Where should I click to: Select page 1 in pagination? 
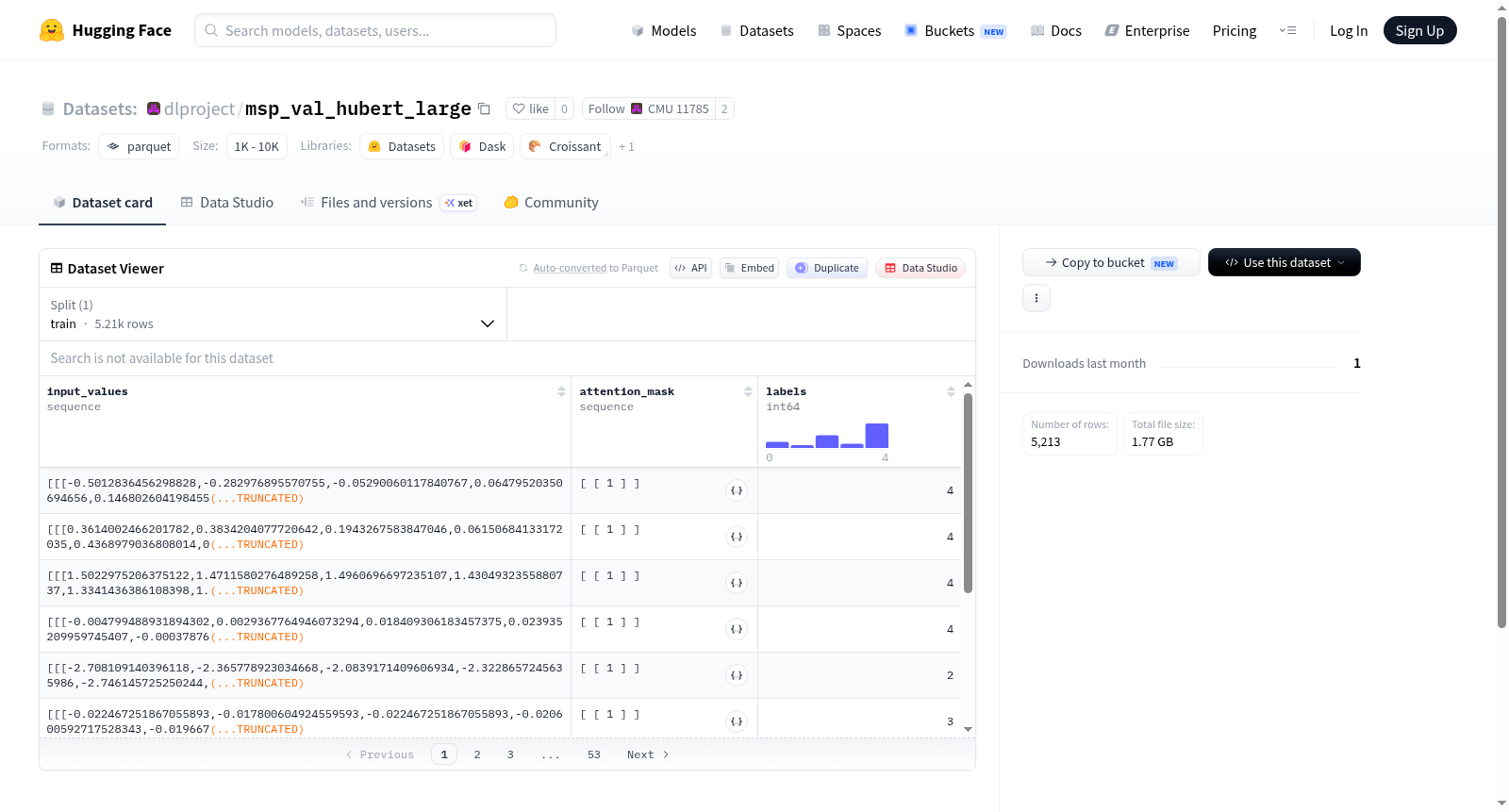coord(444,754)
